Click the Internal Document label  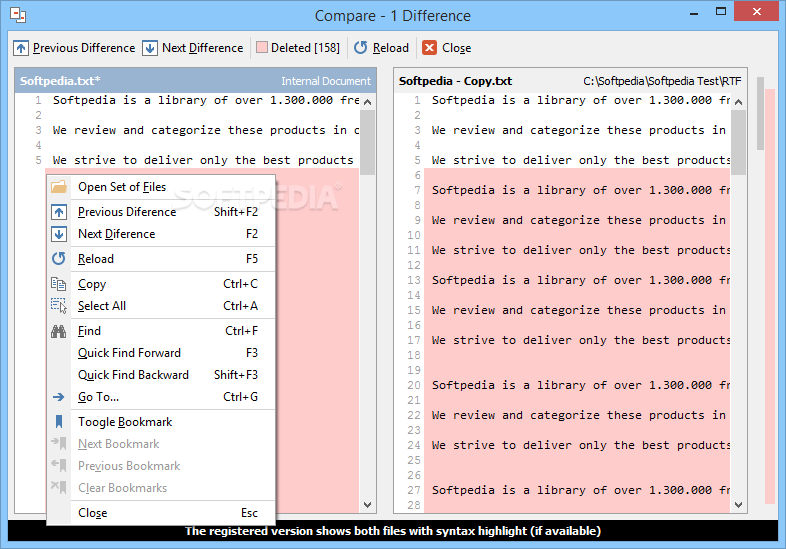coord(326,81)
